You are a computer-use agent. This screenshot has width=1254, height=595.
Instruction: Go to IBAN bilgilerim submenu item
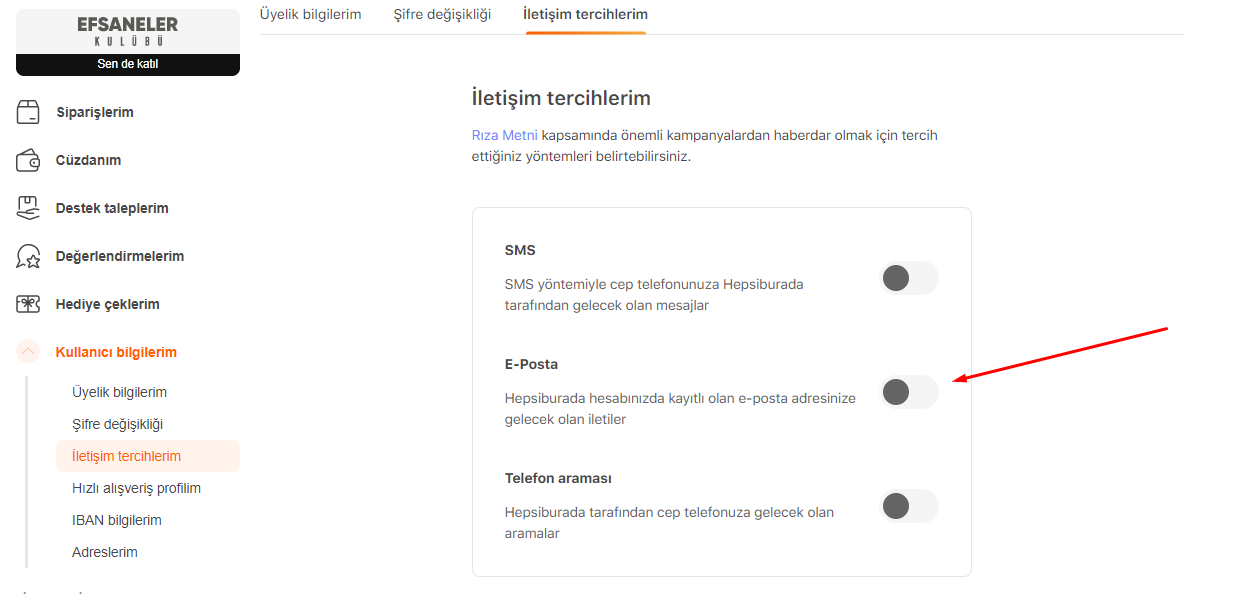[117, 520]
